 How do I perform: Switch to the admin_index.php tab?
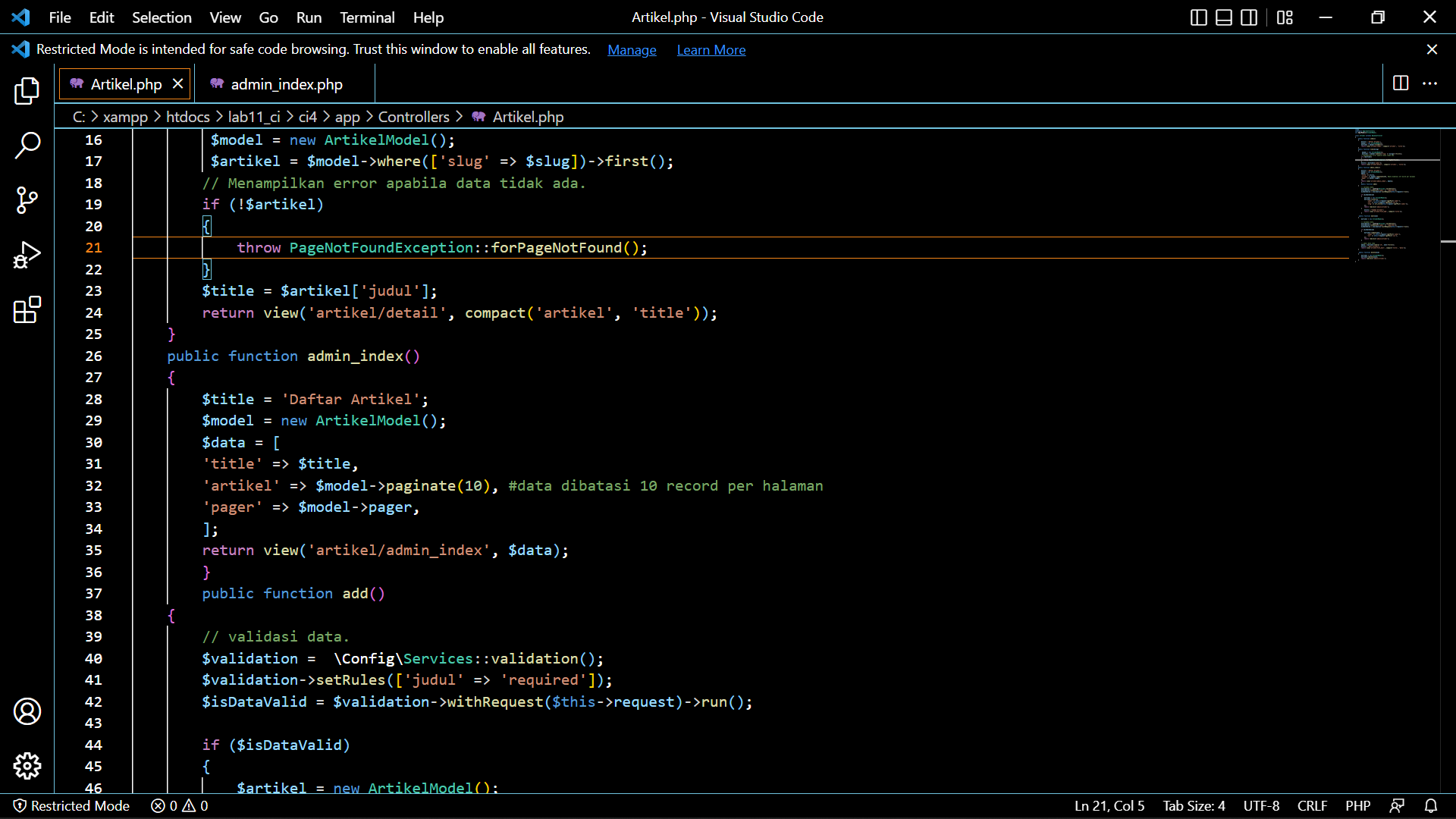[x=286, y=84]
